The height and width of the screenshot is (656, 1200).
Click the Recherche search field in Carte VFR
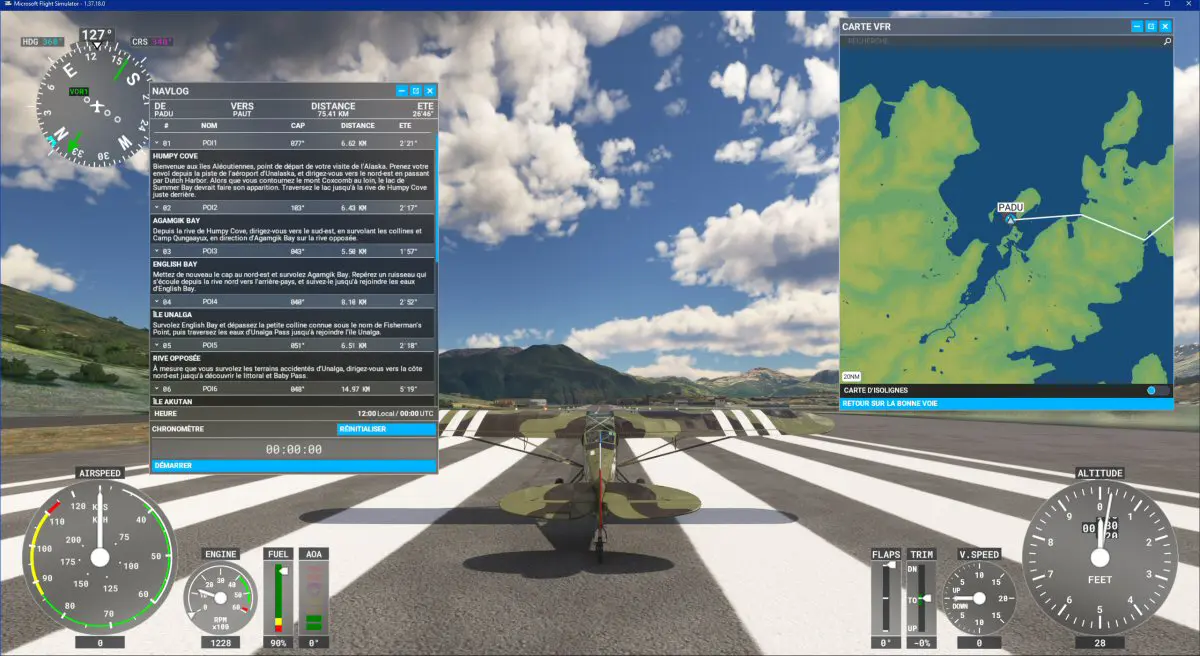point(1000,42)
